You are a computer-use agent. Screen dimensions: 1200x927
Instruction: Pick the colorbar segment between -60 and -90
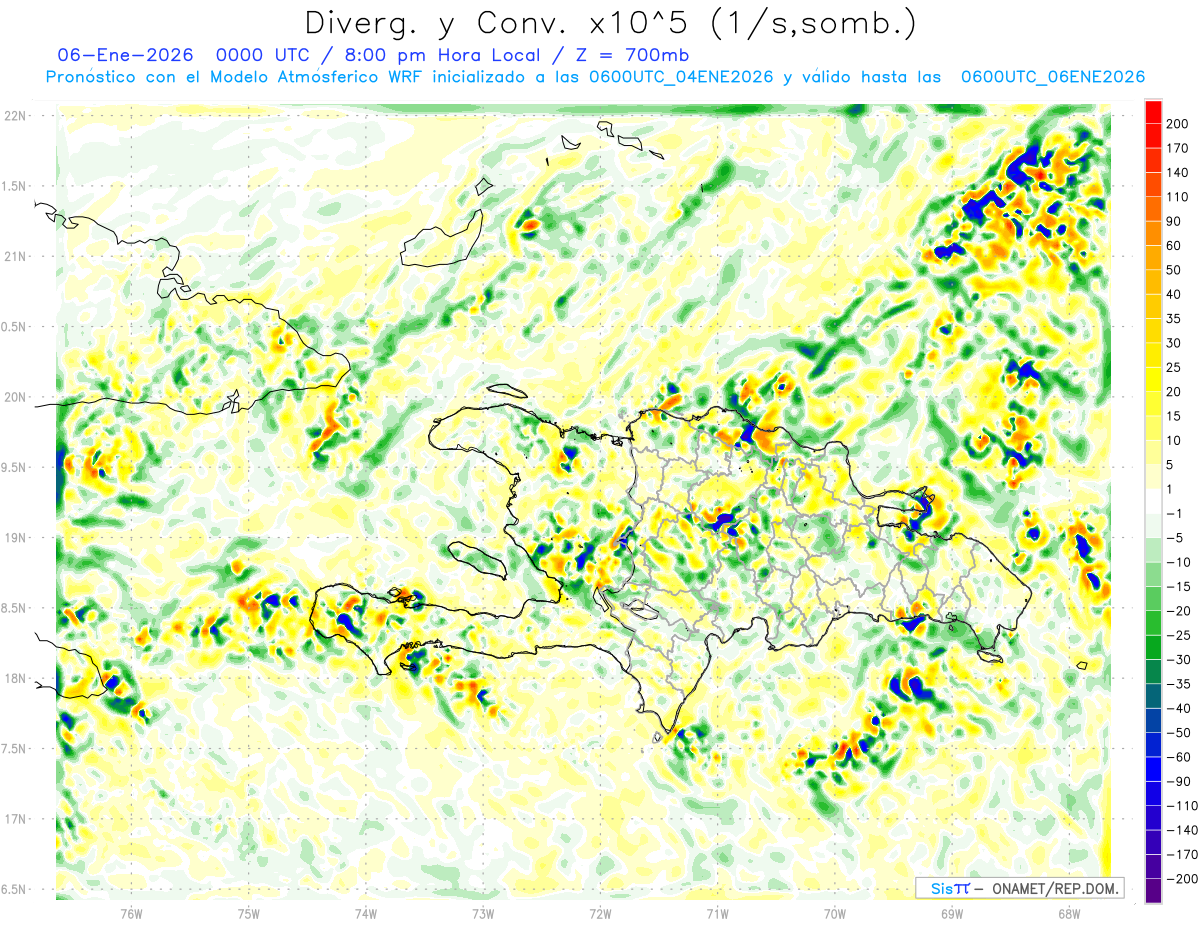click(1153, 769)
